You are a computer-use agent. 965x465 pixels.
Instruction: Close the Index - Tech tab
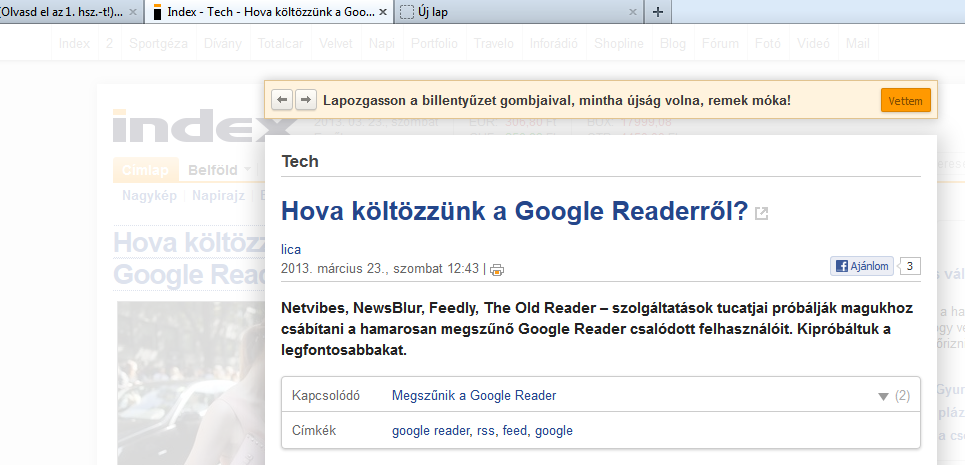tap(383, 12)
